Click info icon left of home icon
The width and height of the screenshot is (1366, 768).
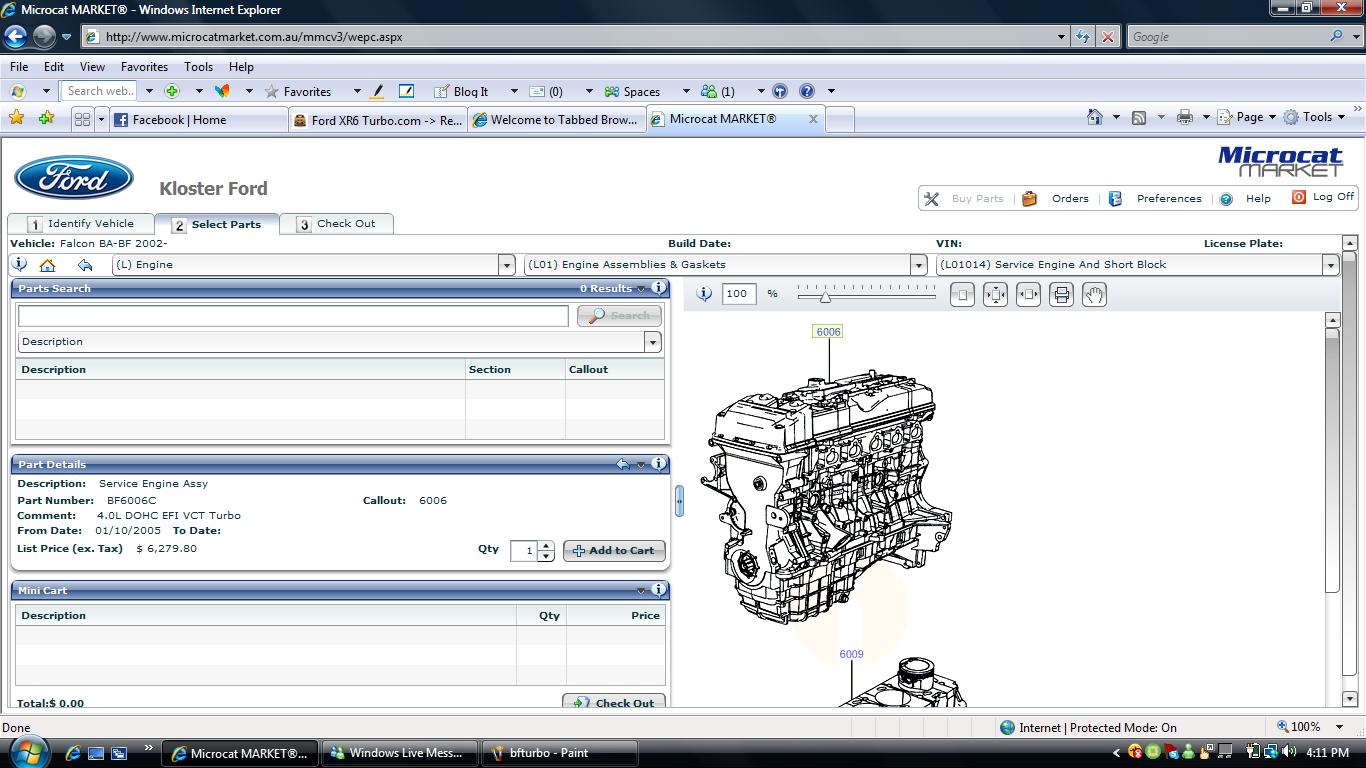pyautogui.click(x=19, y=265)
